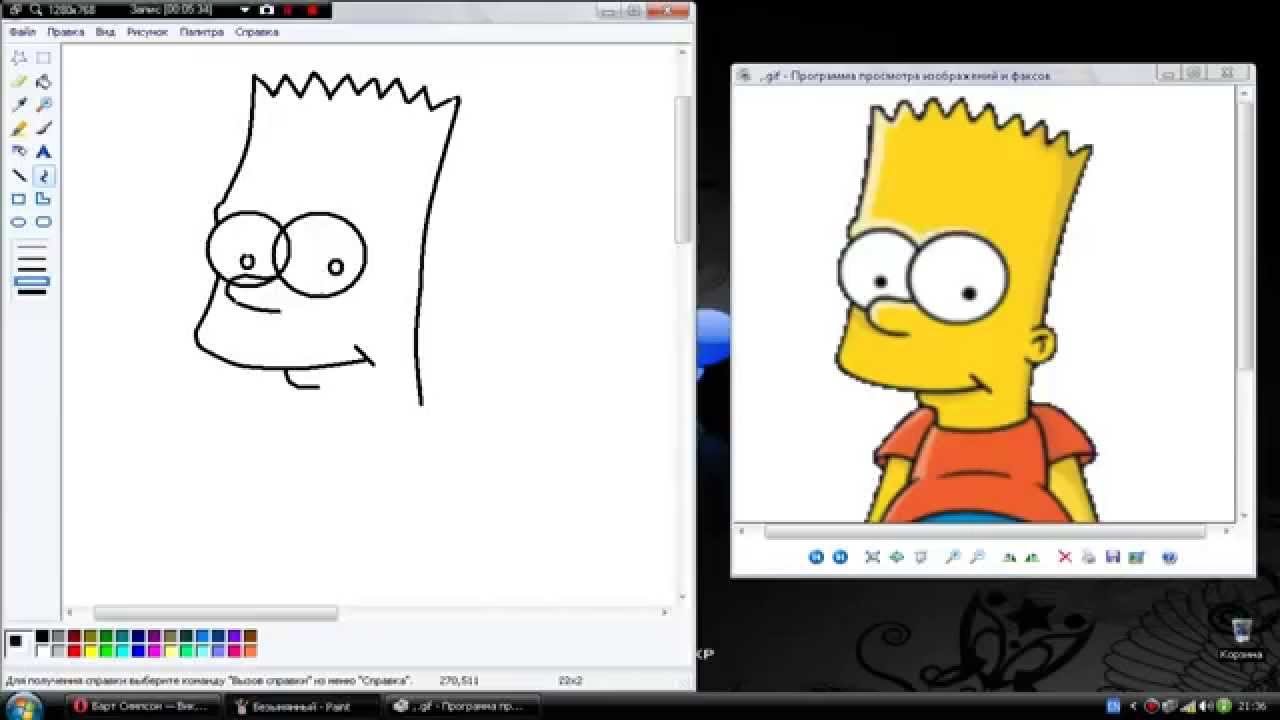
Task: Click the red Delete icon in image viewer
Action: 1064,557
